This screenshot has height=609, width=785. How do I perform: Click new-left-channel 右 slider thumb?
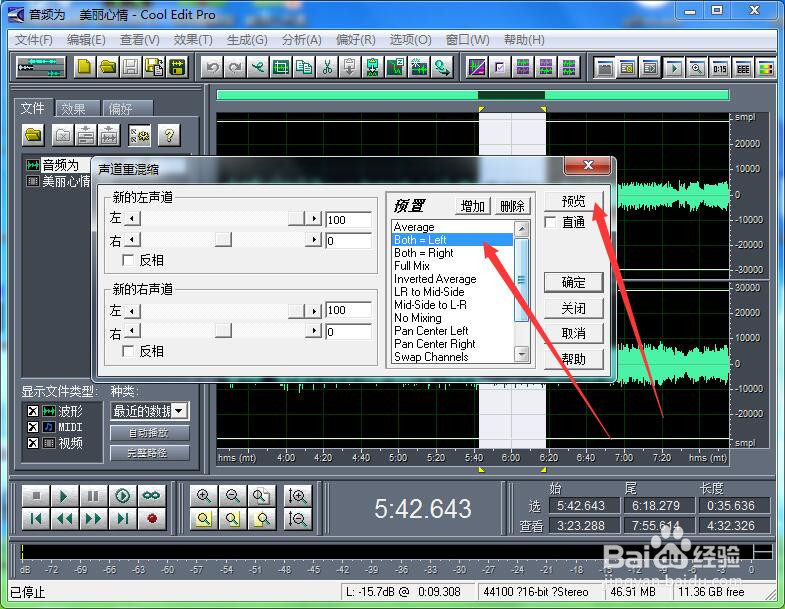[x=223, y=239]
